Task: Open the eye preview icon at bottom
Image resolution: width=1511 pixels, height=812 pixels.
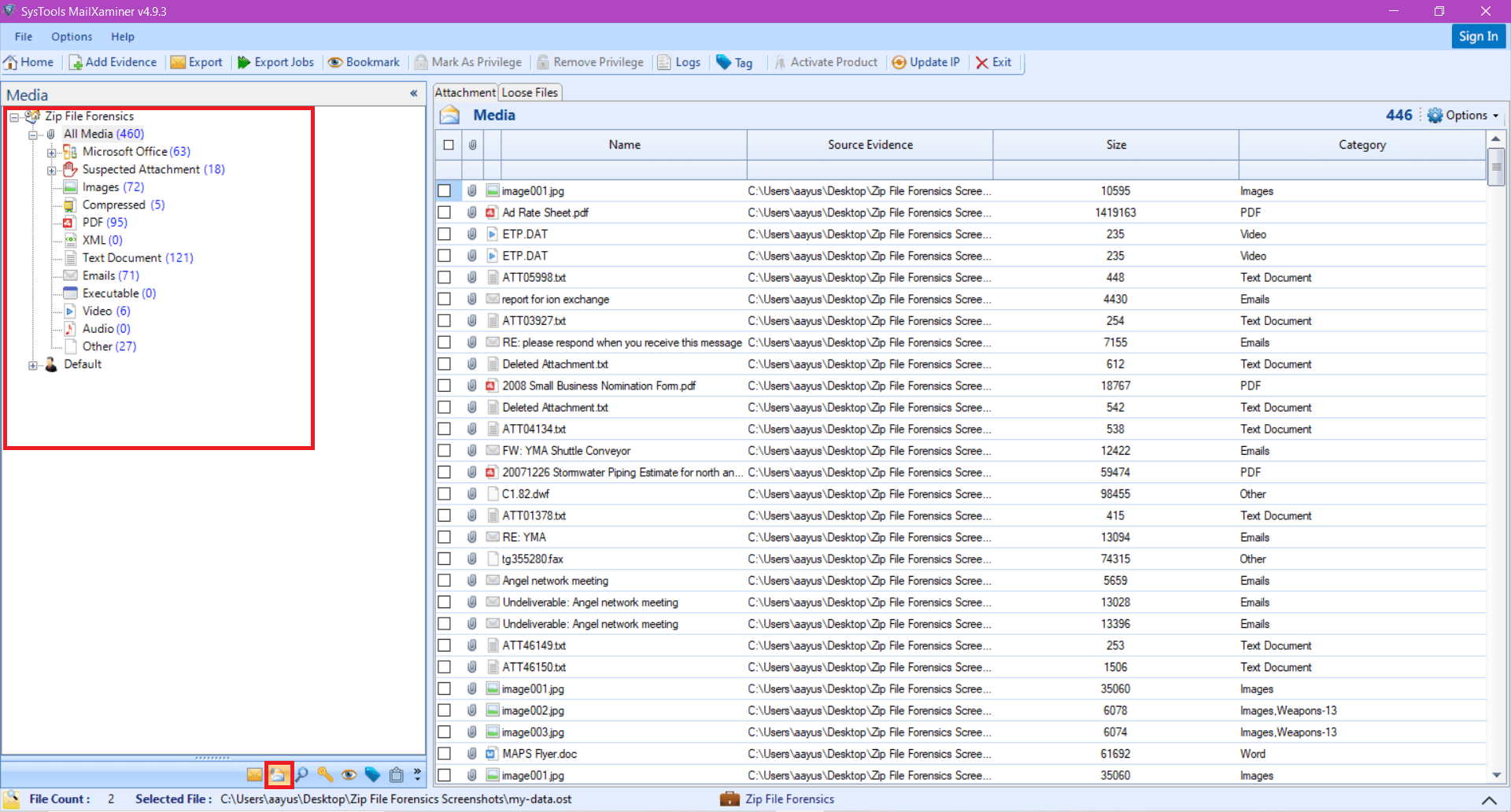Action: point(349,775)
